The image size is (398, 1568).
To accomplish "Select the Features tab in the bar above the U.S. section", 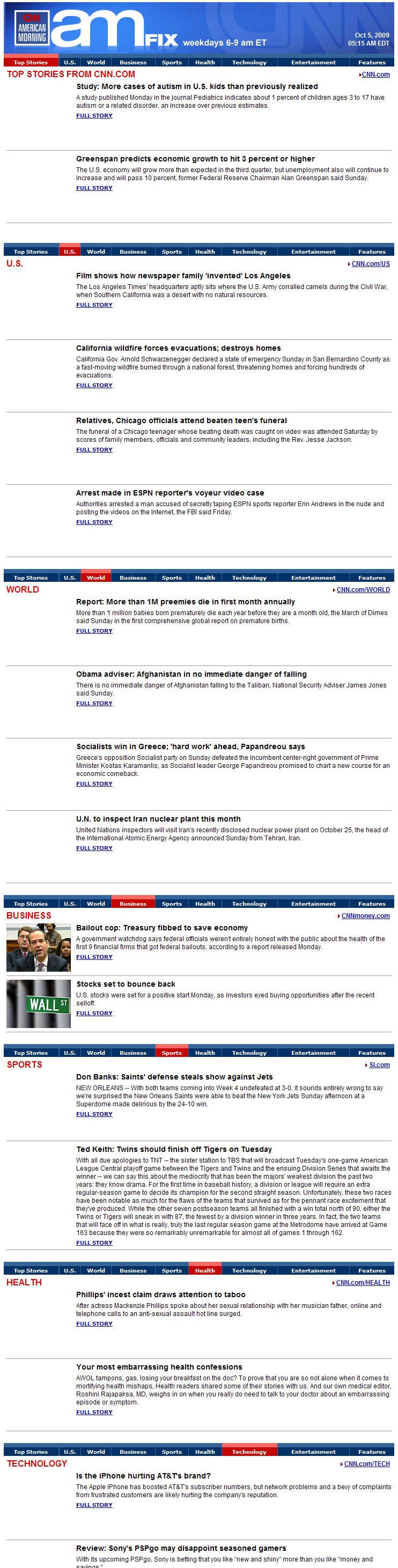I will point(372,252).
